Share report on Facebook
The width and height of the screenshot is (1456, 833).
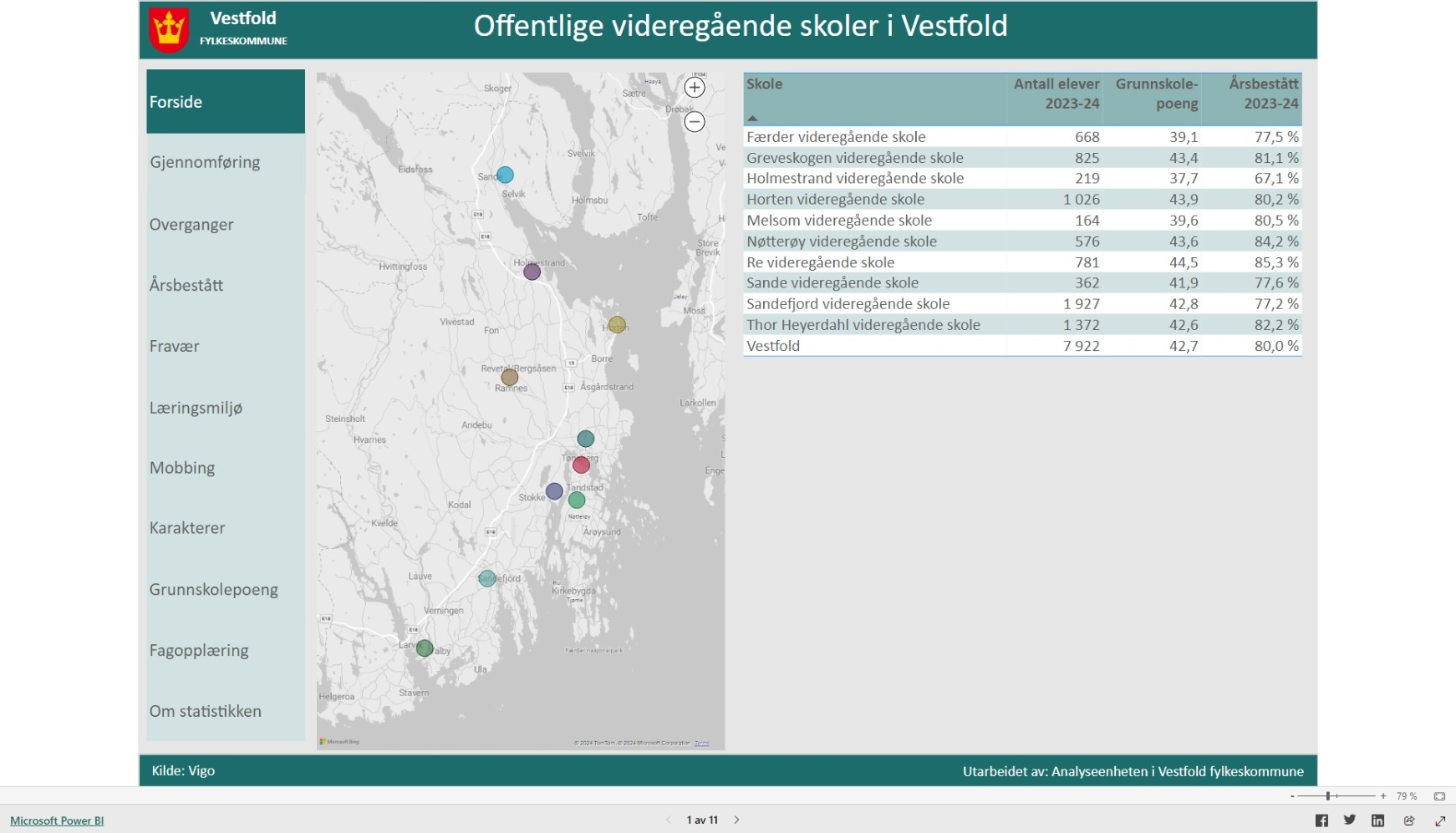[x=1321, y=820]
